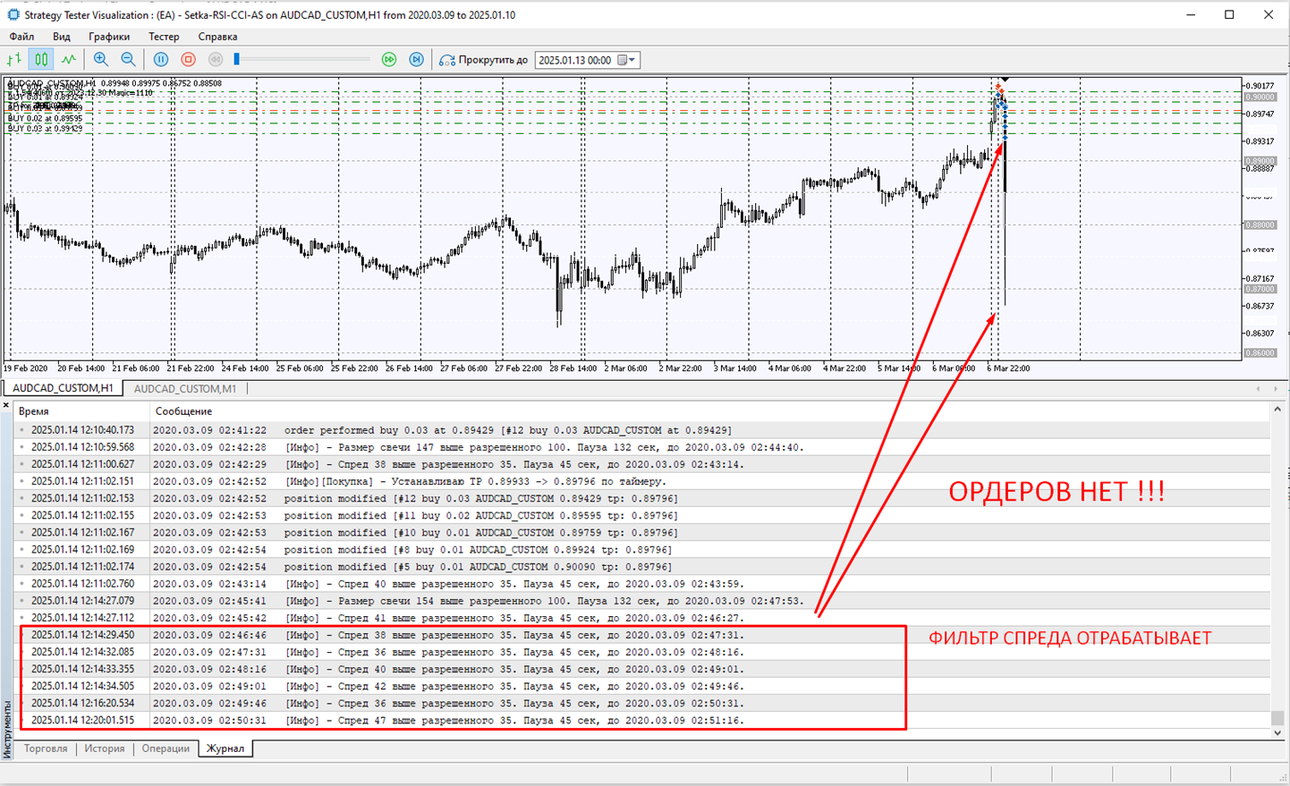Viewport: 1290px width, 786px height.
Task: Select log row 'Спред 42 выше разрешенного'
Action: pyautogui.click(x=642, y=686)
